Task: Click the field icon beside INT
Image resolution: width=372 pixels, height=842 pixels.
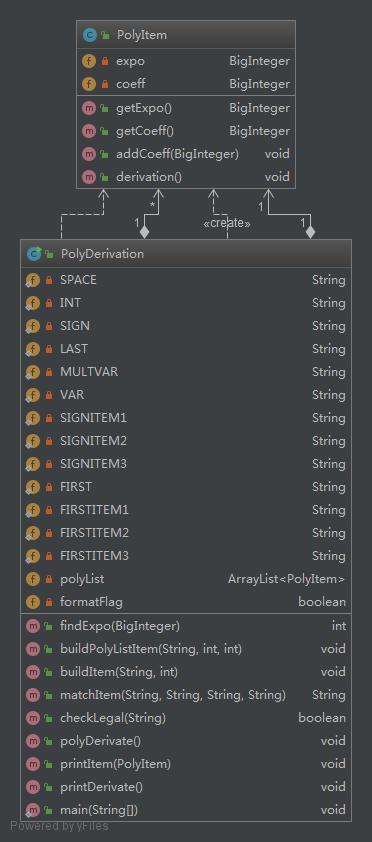Action: coord(32,303)
